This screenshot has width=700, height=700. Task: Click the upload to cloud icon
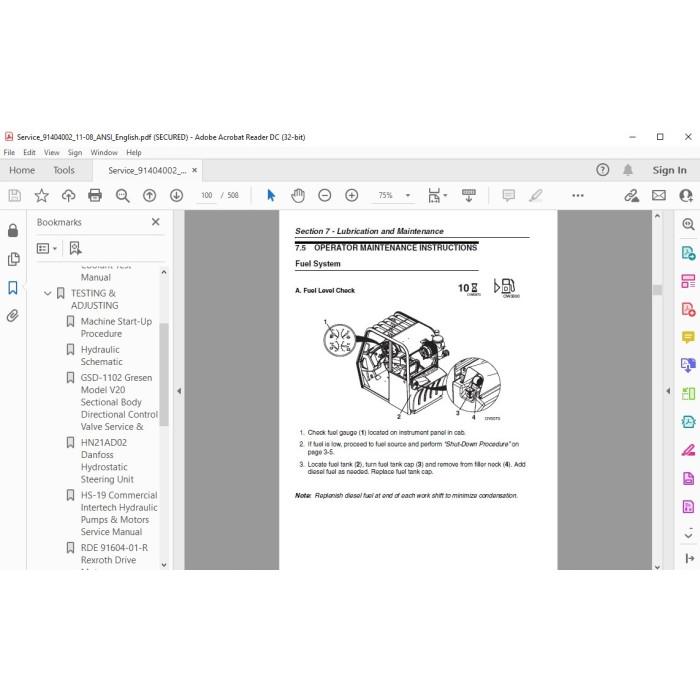click(68, 196)
